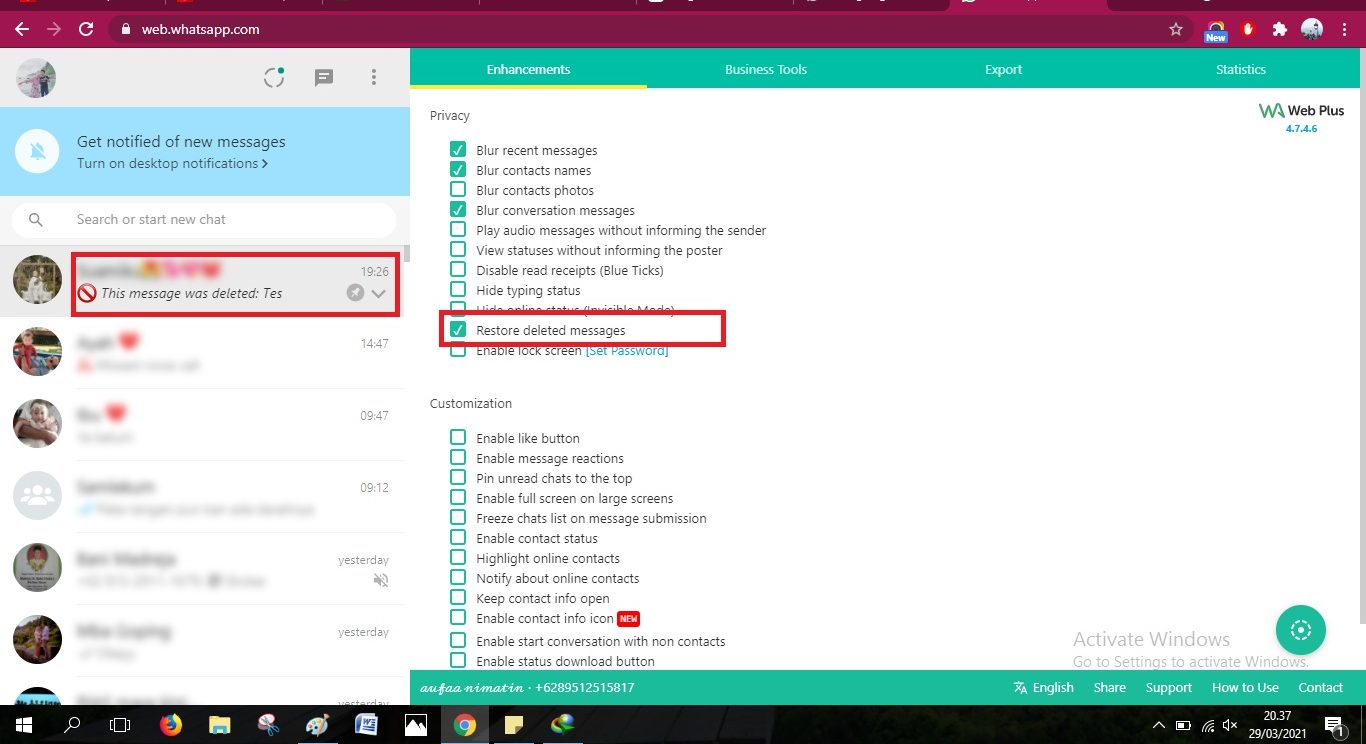Open the three-dot menu in WhatsApp
Viewport: 1366px width, 744px height.
373,77
